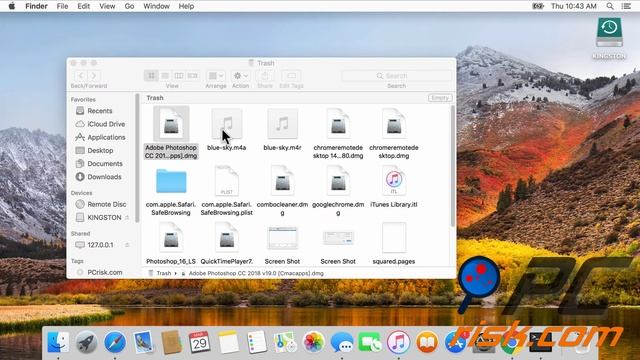This screenshot has width=640, height=360.
Task: Open Launchpad from the Dock
Action: [x=86, y=342]
